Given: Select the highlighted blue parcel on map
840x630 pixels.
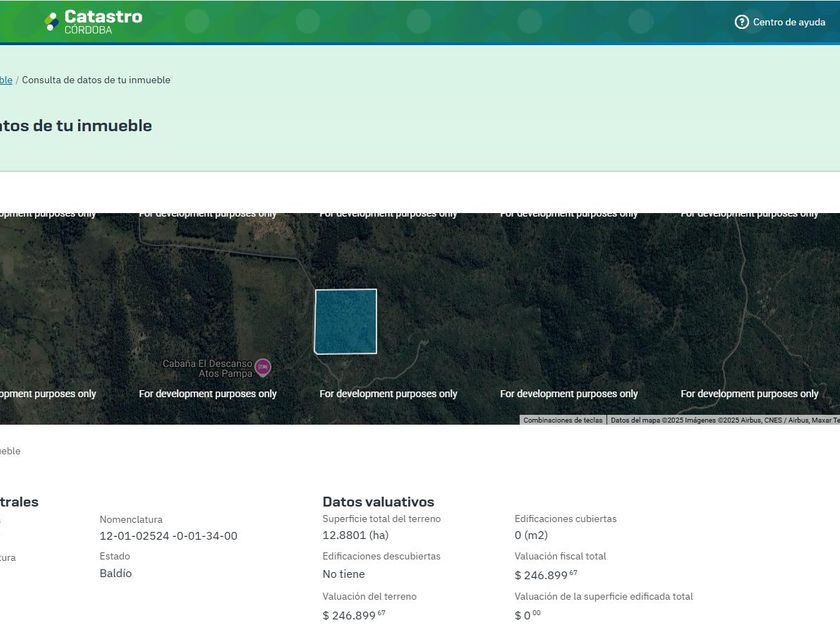Looking at the screenshot, I should point(346,321).
